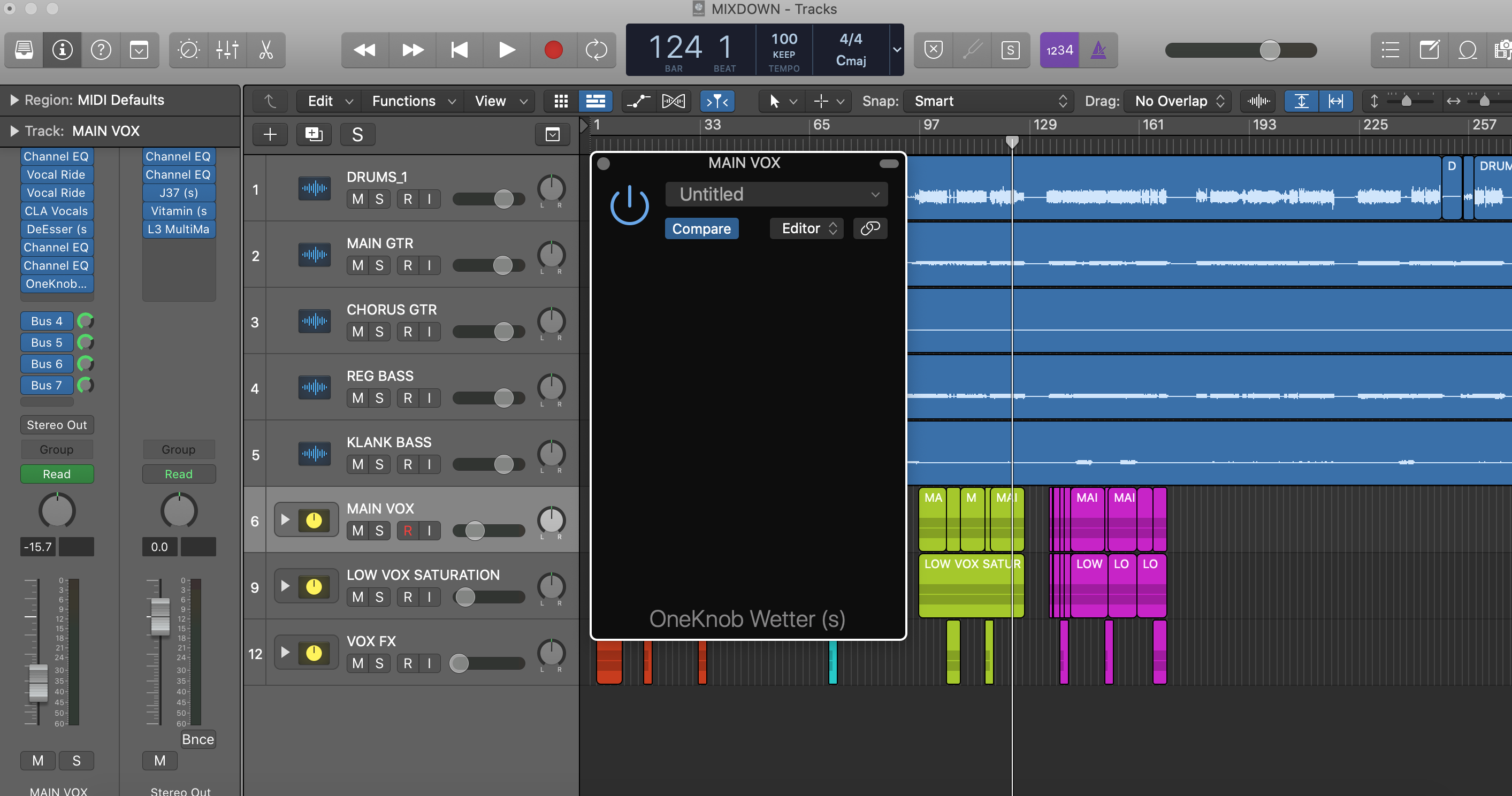Click the Compare button in plugin
Viewport: 1512px width, 796px height.
pyautogui.click(x=701, y=228)
